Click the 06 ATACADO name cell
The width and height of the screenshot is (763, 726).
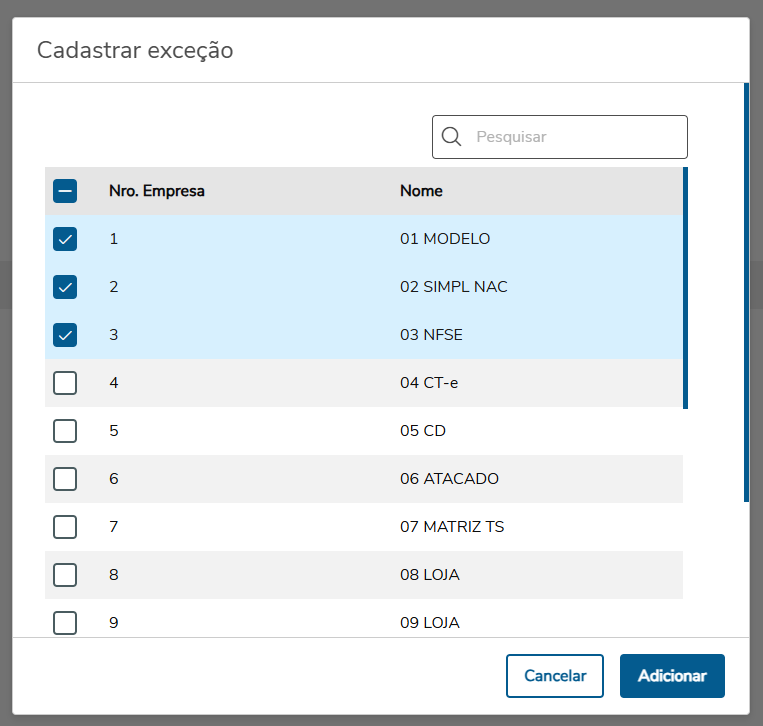[449, 479]
